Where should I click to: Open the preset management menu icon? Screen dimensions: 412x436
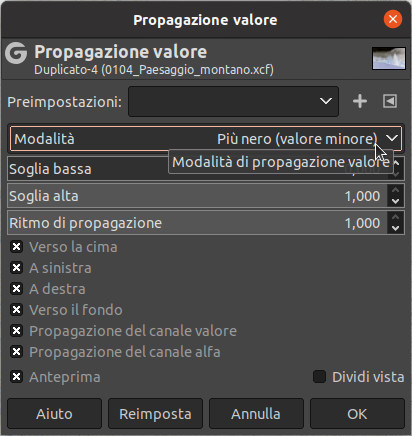(x=390, y=101)
